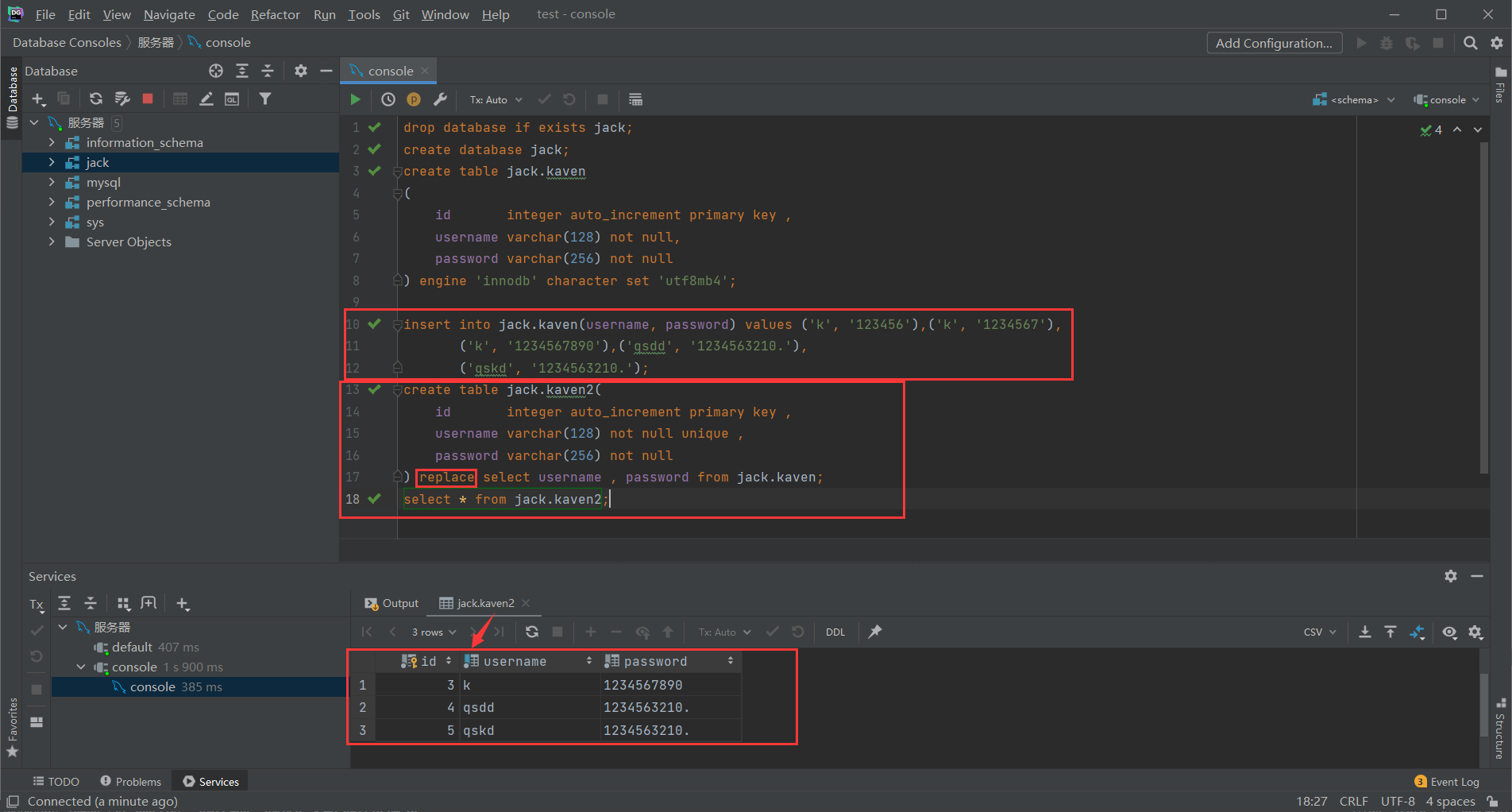The height and width of the screenshot is (812, 1512).
Task: Click the DDL button in the results toolbar
Action: tap(835, 632)
